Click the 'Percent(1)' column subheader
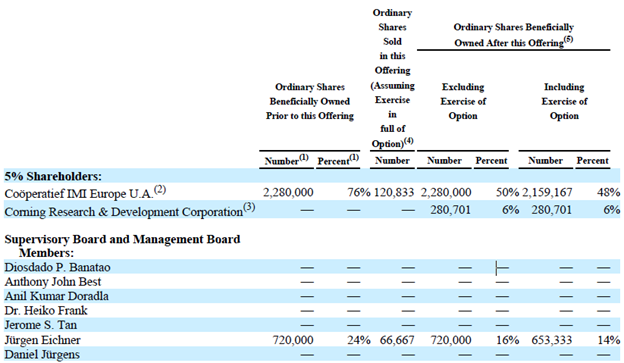 pos(338,160)
